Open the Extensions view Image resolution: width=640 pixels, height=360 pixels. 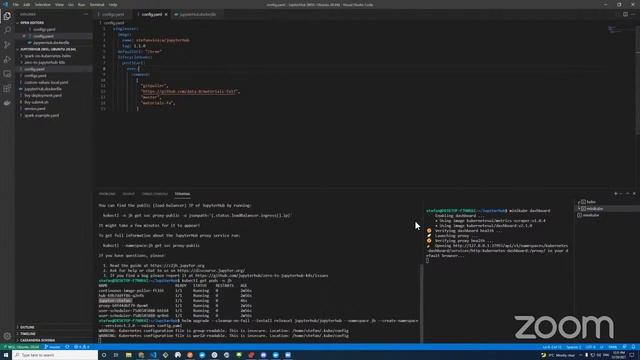pos(7,89)
